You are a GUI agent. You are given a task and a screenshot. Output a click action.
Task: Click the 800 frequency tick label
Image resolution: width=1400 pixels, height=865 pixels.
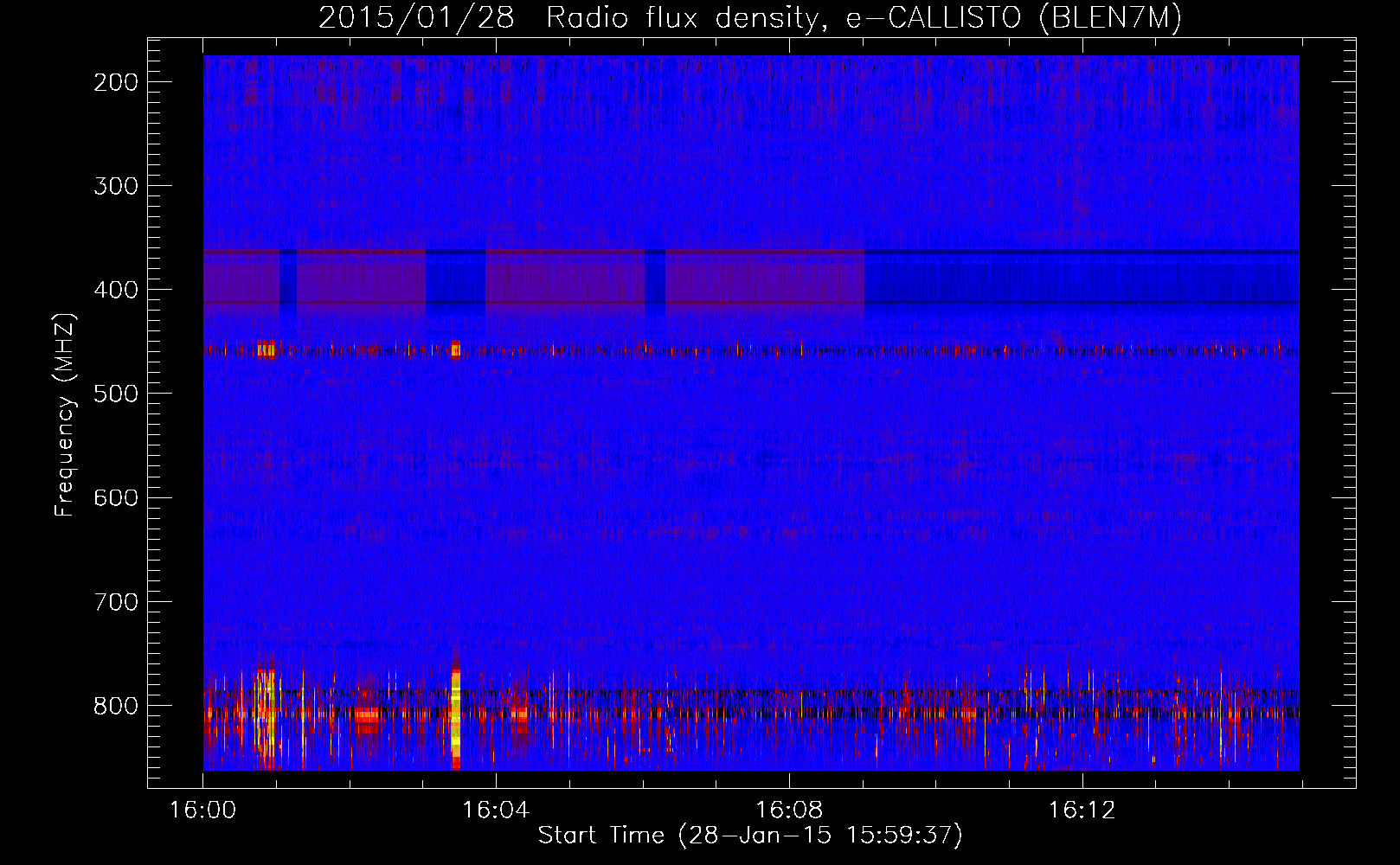click(x=115, y=705)
